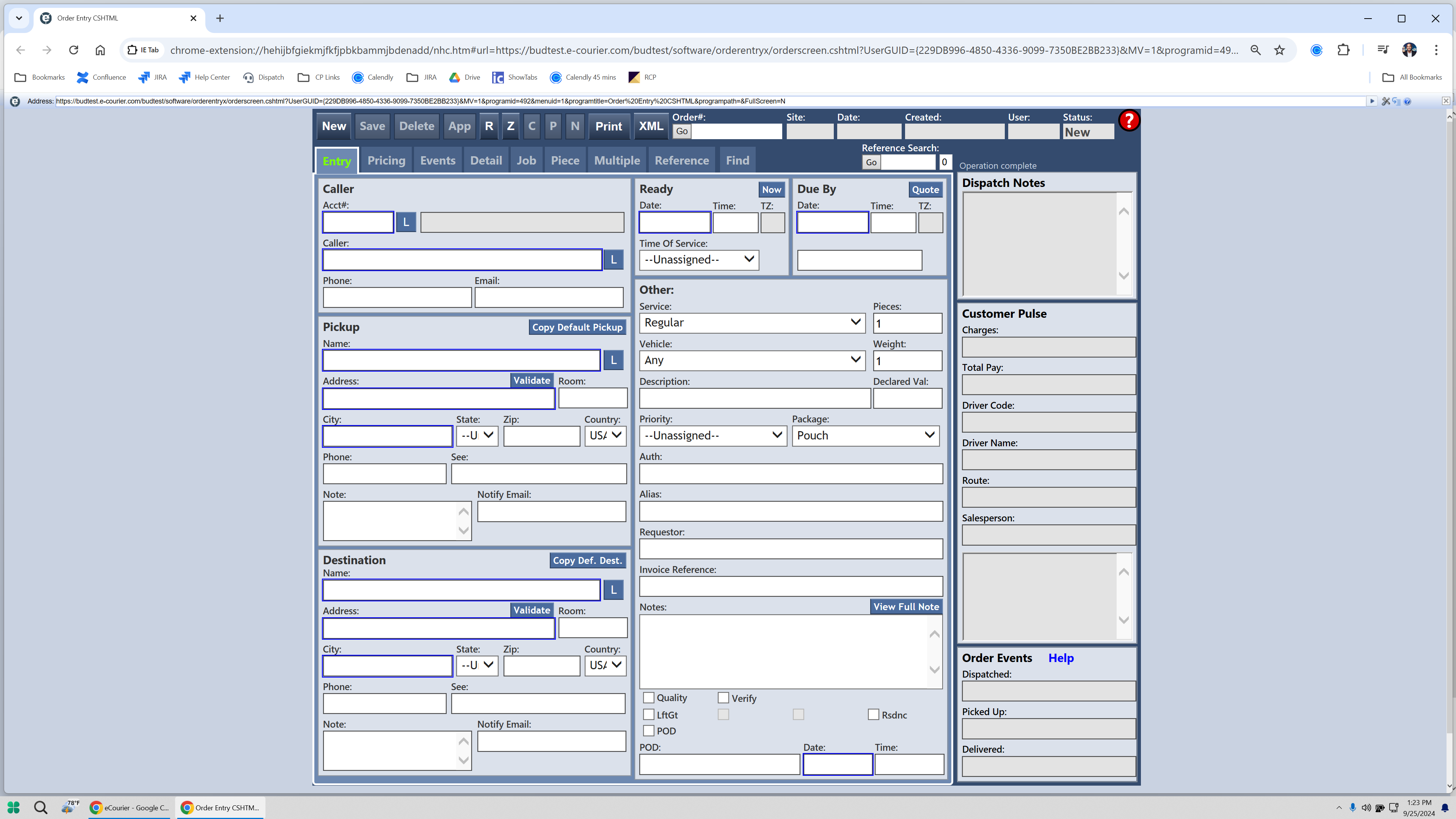Click the New order button
1456x819 pixels.
click(x=334, y=126)
